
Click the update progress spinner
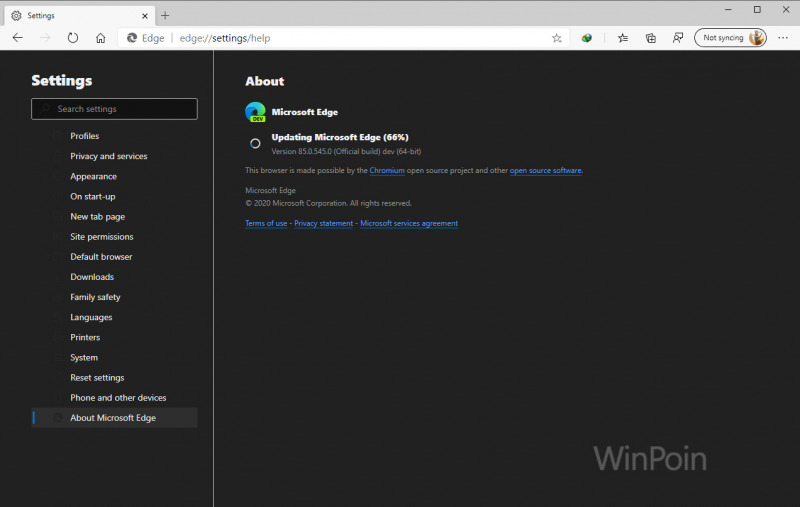255,144
